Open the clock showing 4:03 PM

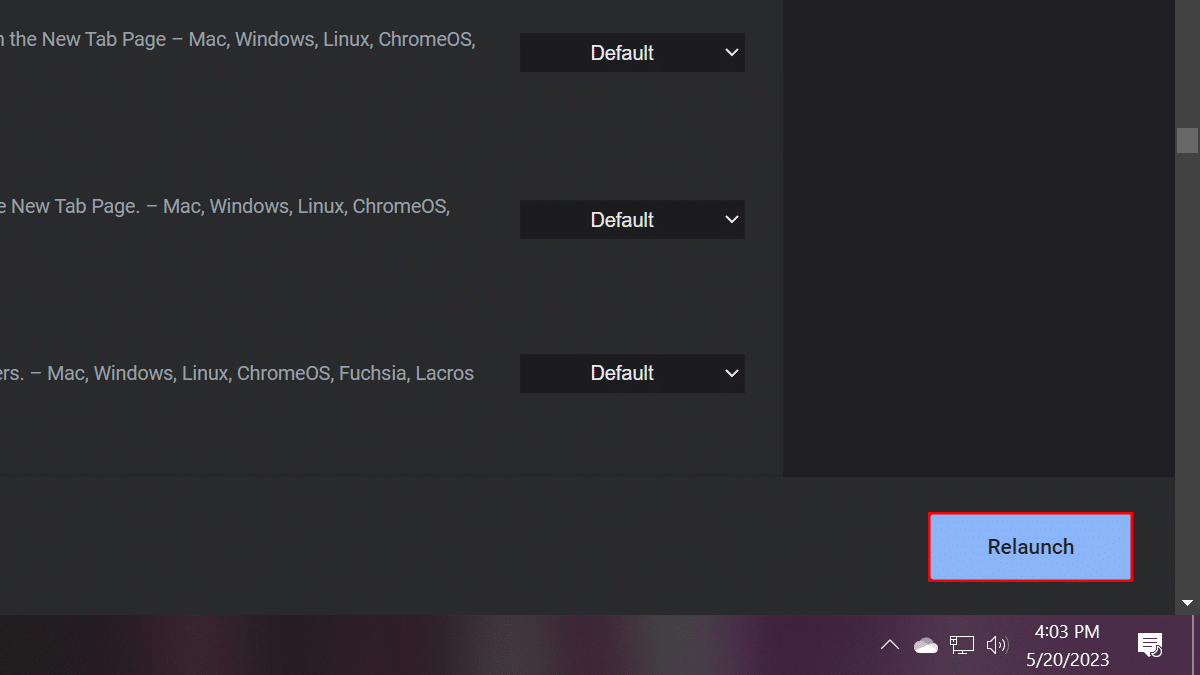click(1067, 632)
